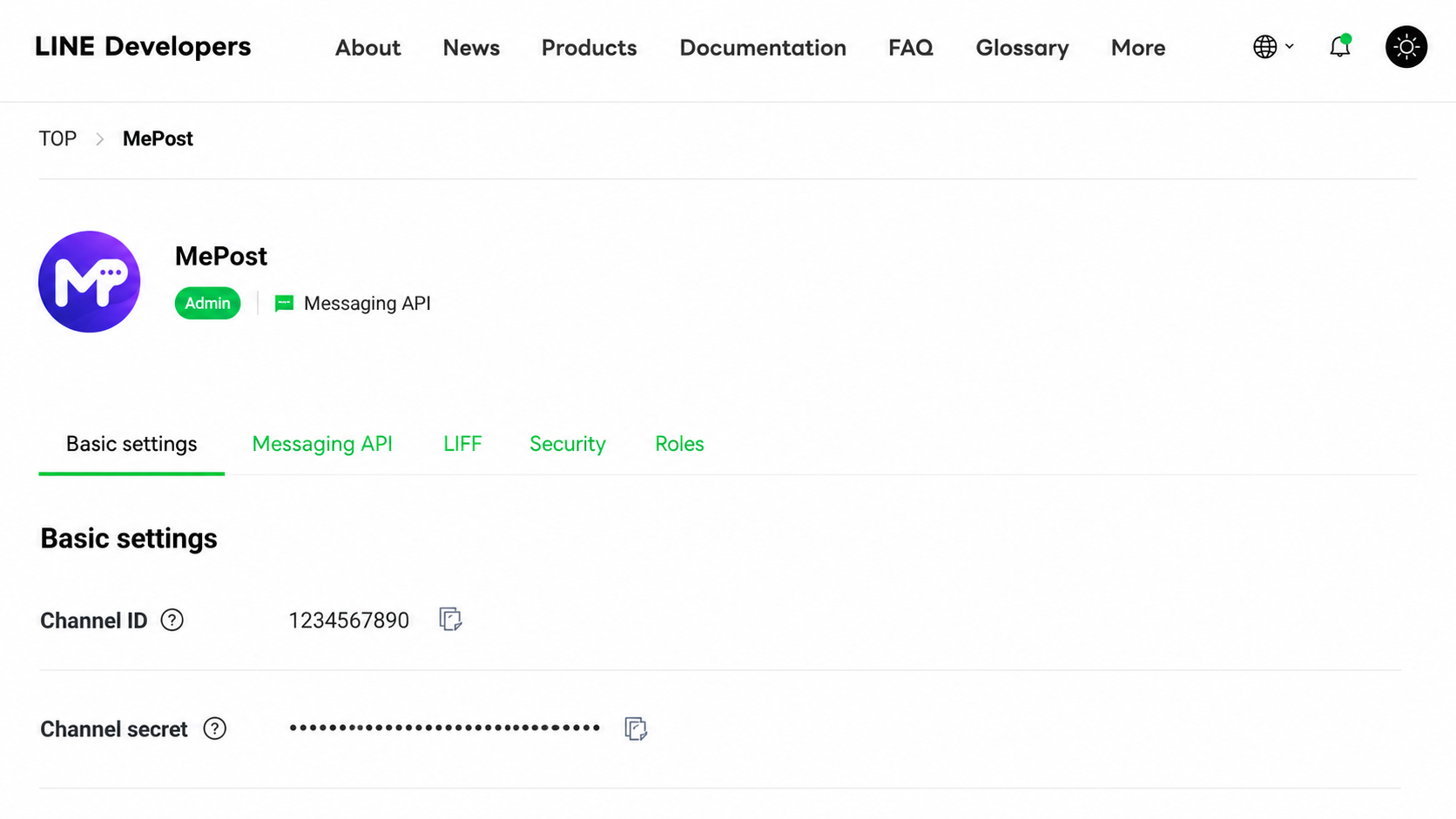Open Channel ID help tooltip
The image size is (1456, 819).
click(x=172, y=620)
